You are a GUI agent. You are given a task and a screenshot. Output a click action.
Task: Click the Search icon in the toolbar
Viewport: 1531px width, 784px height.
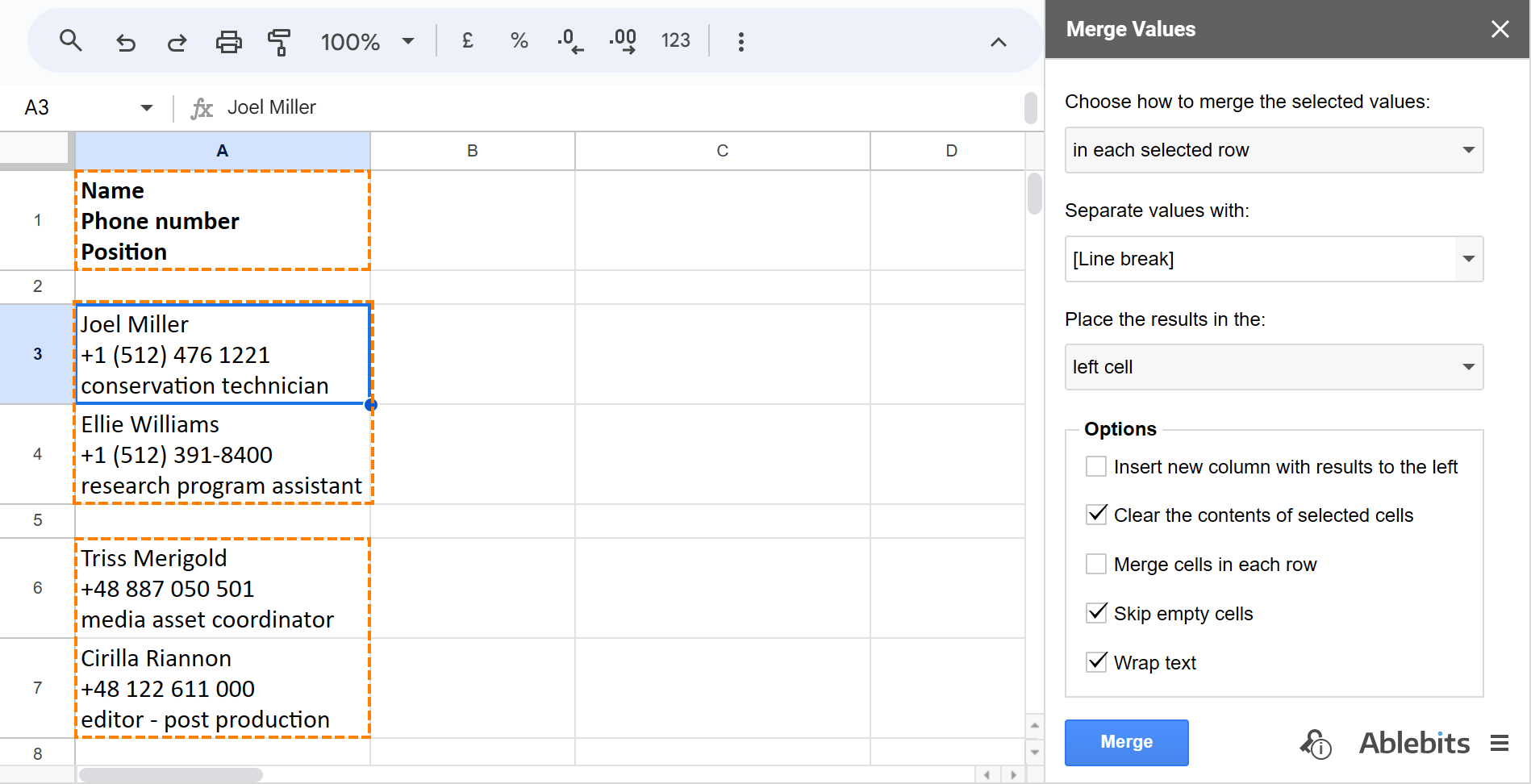click(x=71, y=41)
